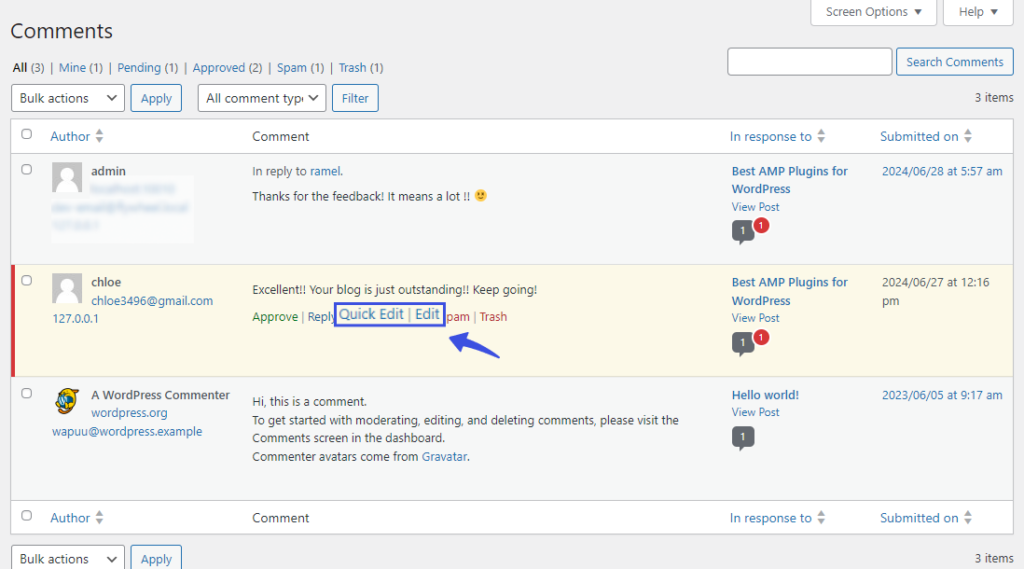Quick Edit chloe's comment

[371, 314]
